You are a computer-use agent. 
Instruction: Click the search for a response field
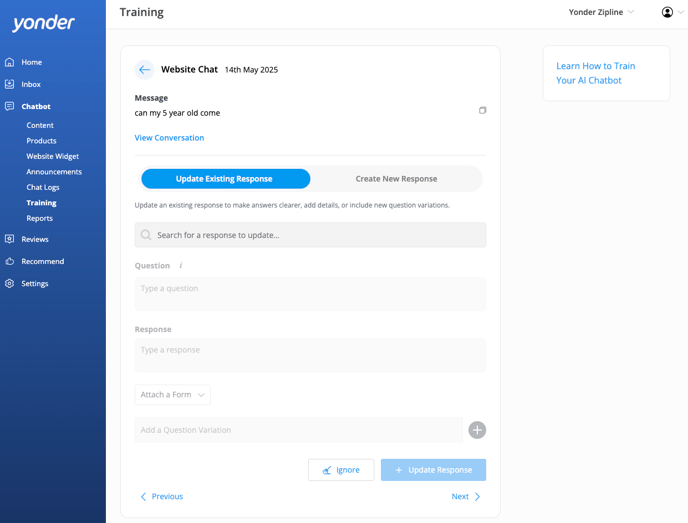tap(310, 235)
